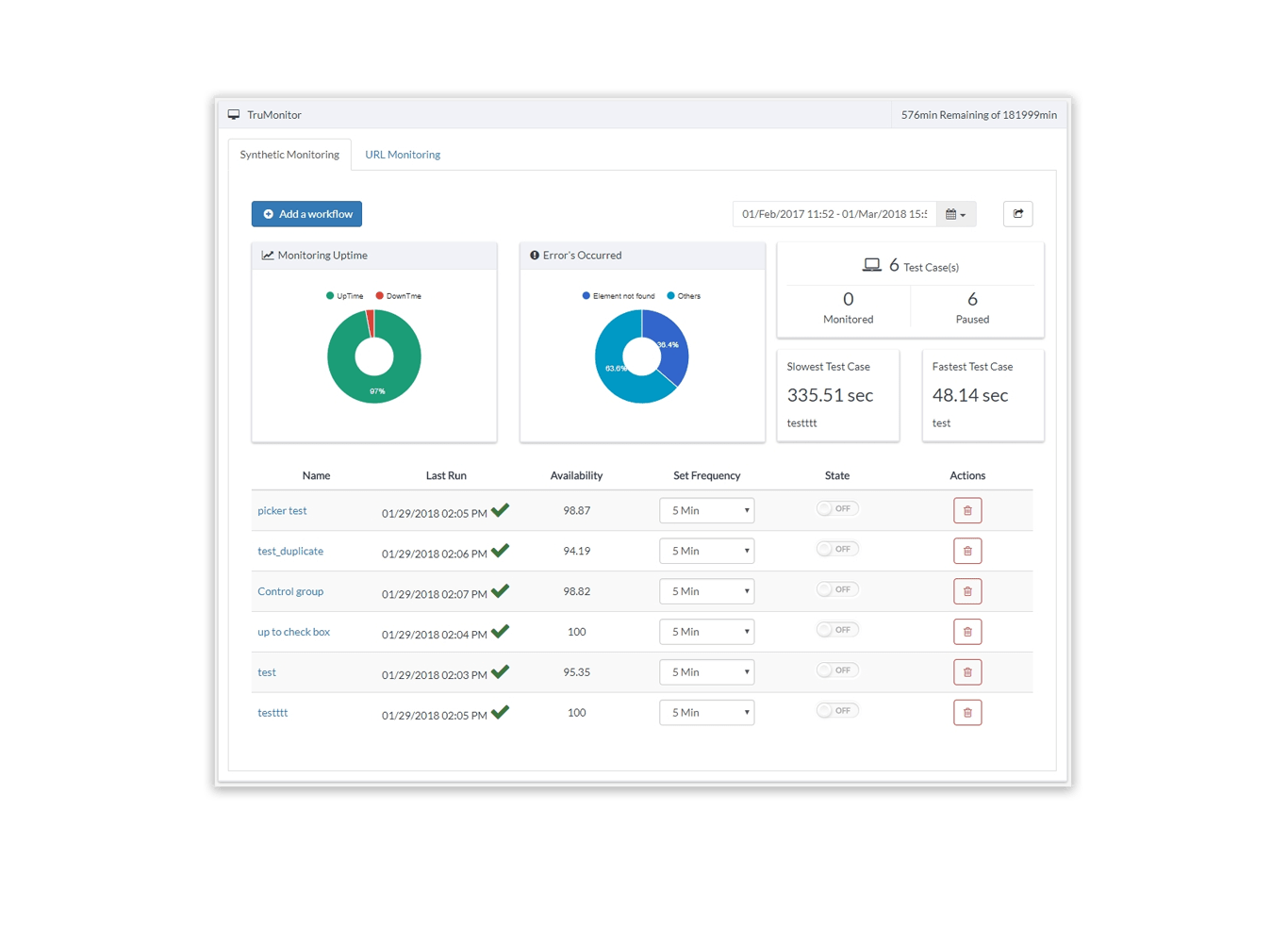
Task: Open the calendar date picker icon
Action: (953, 214)
